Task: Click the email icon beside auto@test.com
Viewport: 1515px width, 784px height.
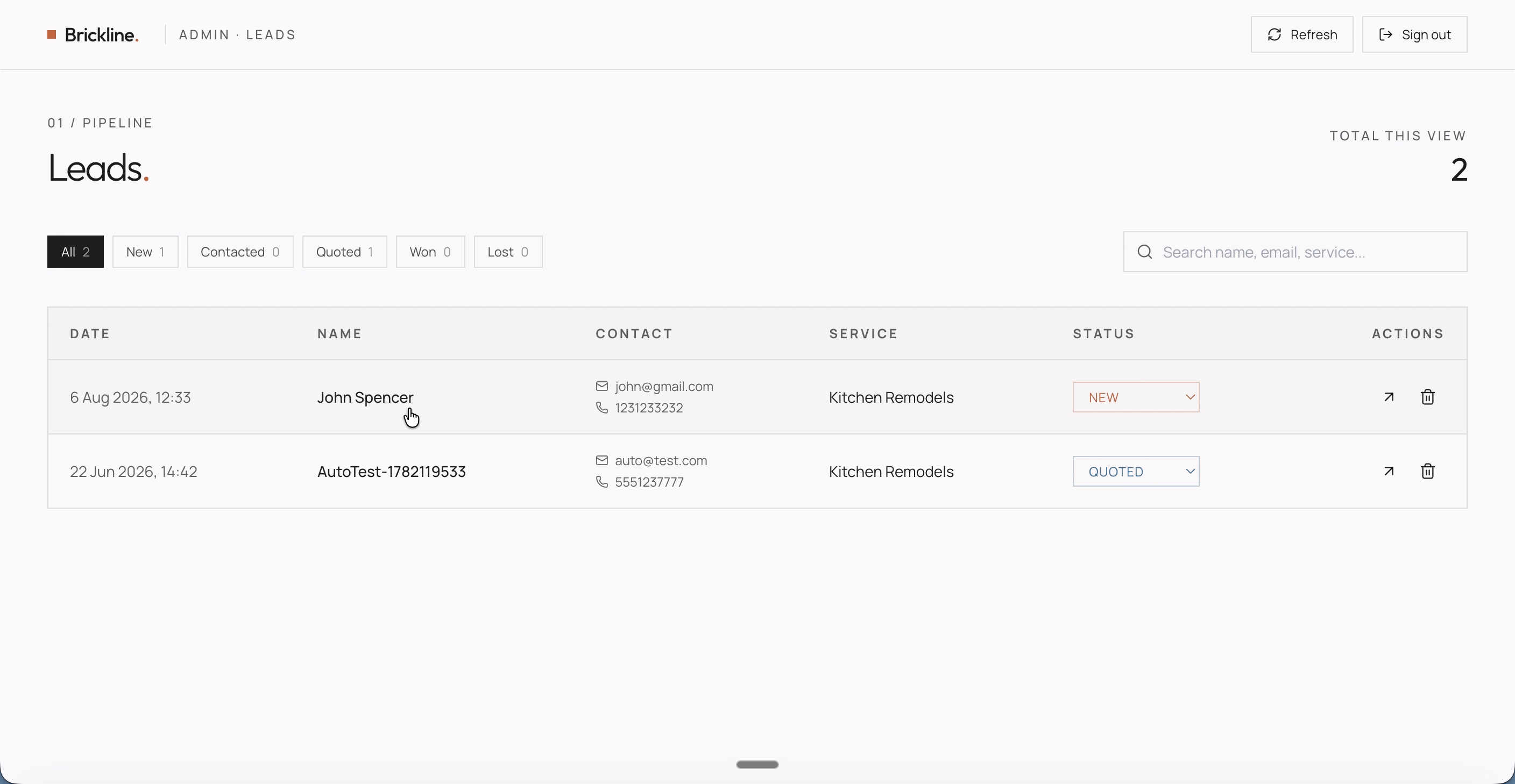Action: 601,460
